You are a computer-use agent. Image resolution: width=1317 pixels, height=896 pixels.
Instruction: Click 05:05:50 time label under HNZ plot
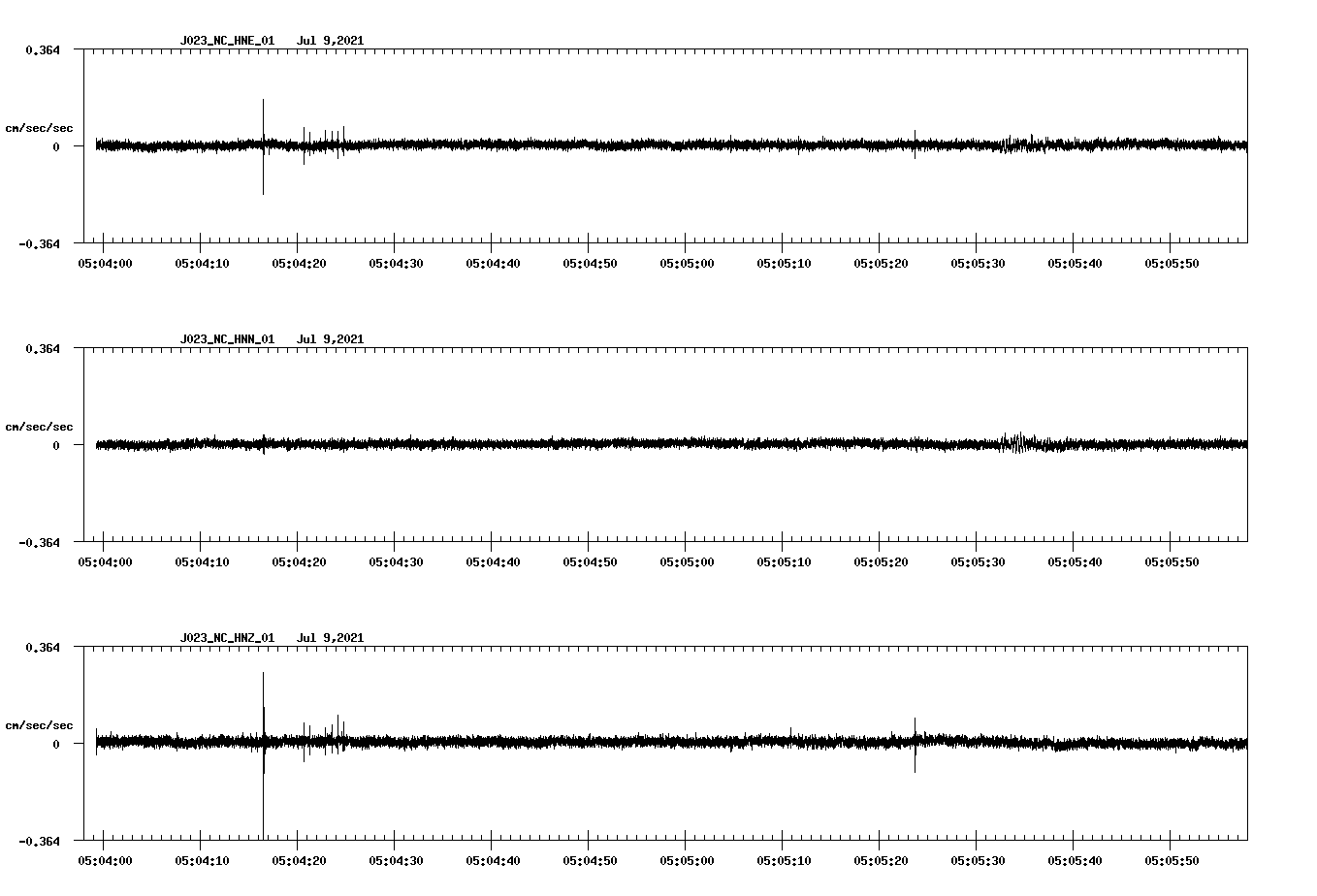1171,861
